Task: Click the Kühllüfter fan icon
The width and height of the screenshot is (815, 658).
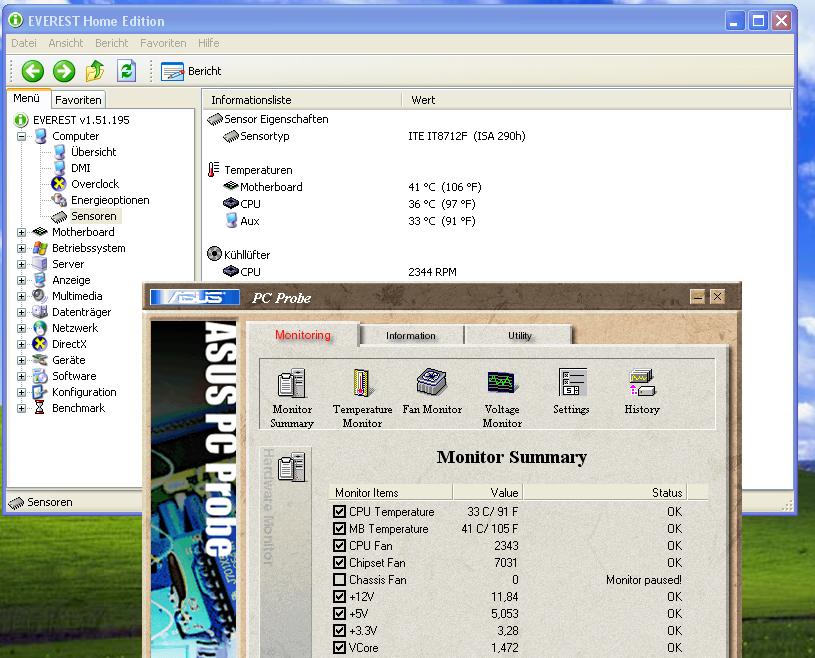Action: (214, 254)
